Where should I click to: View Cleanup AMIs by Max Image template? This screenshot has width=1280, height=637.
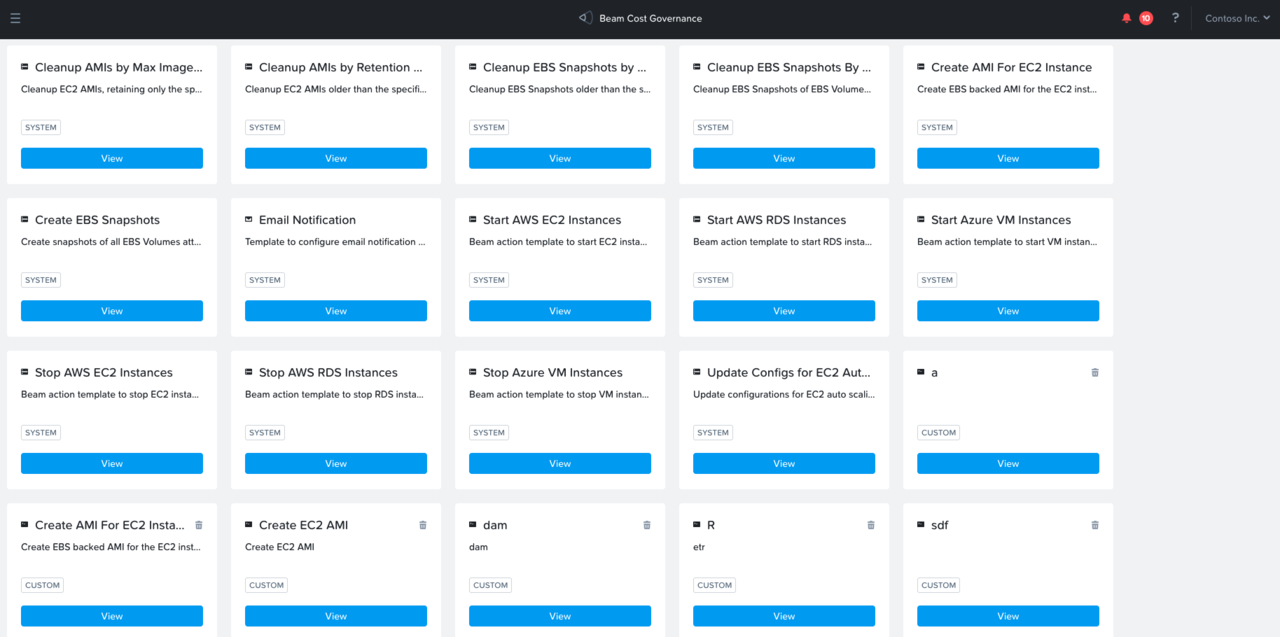112,158
